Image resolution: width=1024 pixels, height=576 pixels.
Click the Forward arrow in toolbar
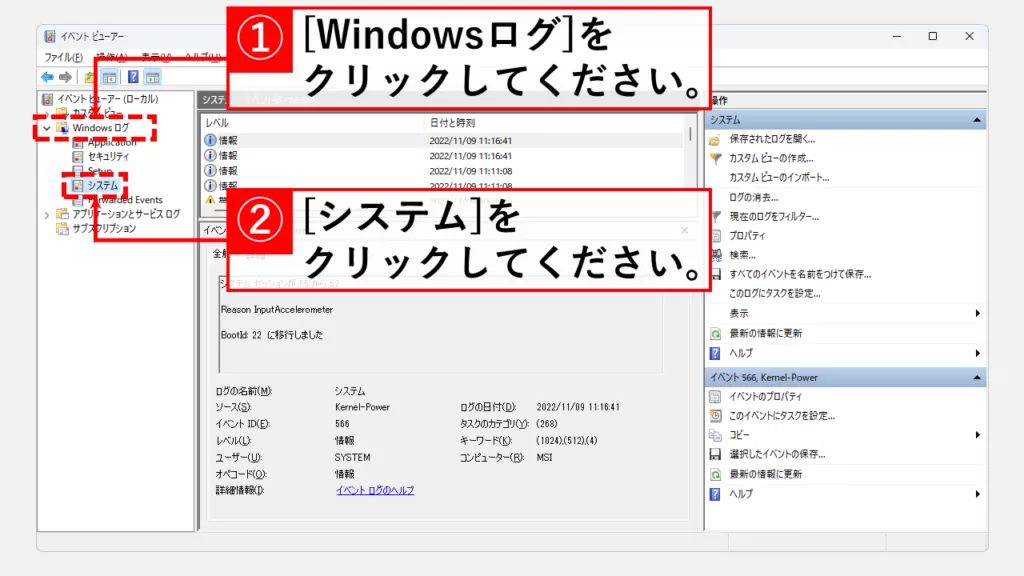click(x=65, y=77)
